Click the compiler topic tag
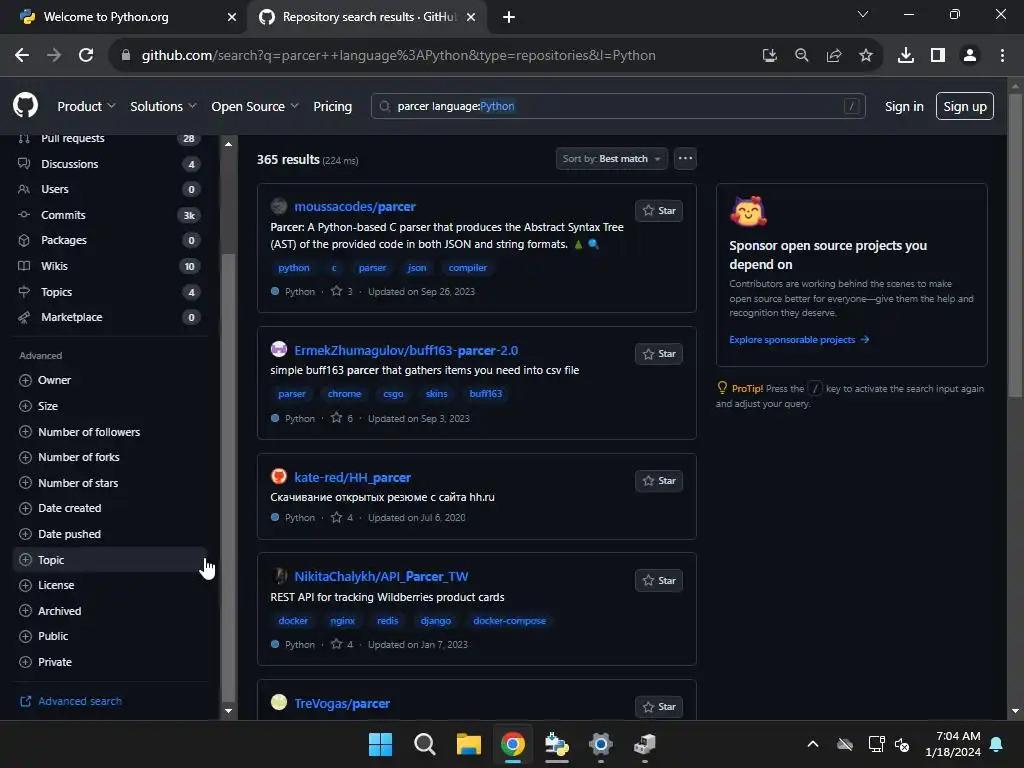Image resolution: width=1024 pixels, height=768 pixels. pos(468,268)
